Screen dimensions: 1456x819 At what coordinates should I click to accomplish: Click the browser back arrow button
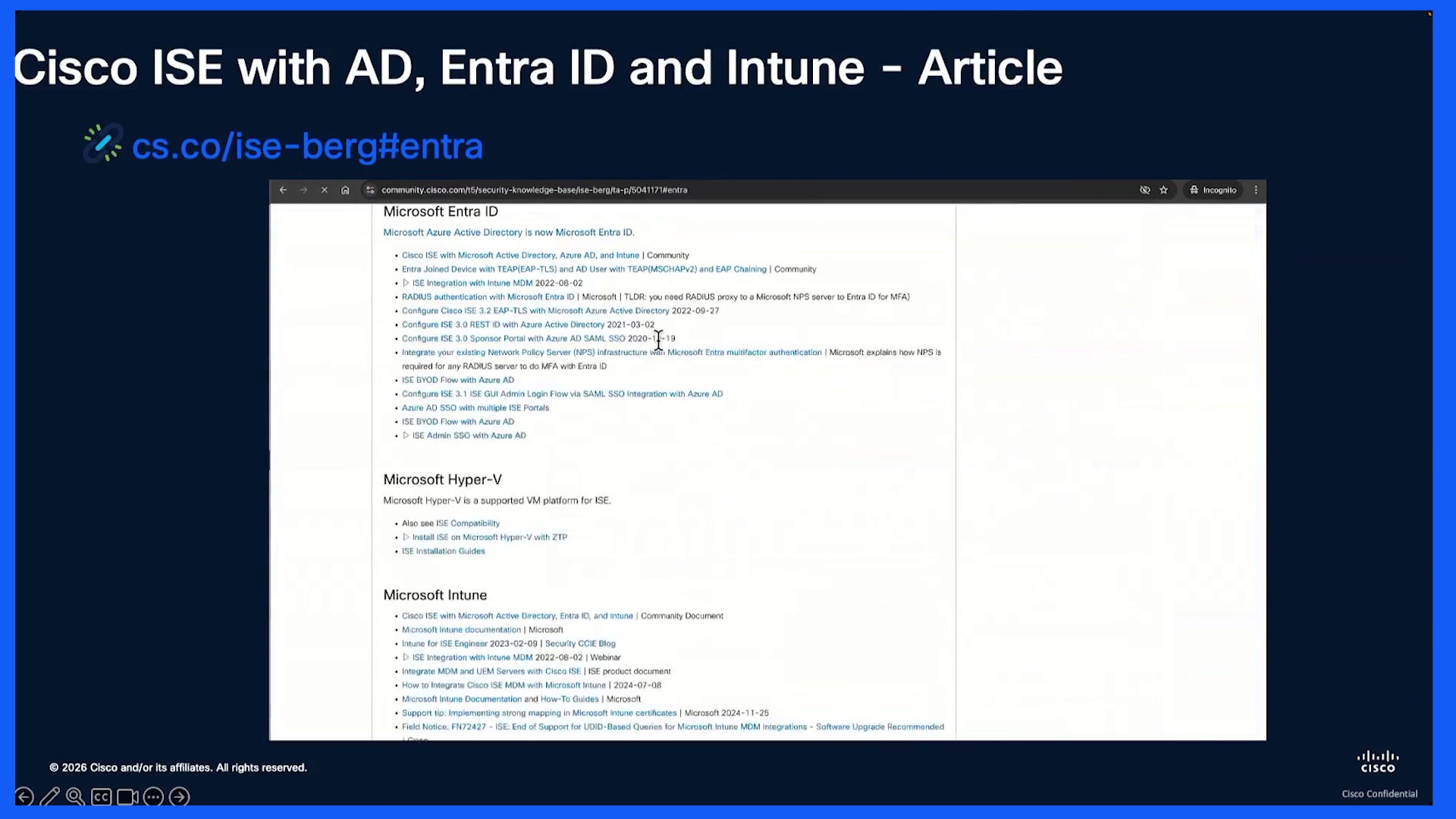pyautogui.click(x=283, y=190)
